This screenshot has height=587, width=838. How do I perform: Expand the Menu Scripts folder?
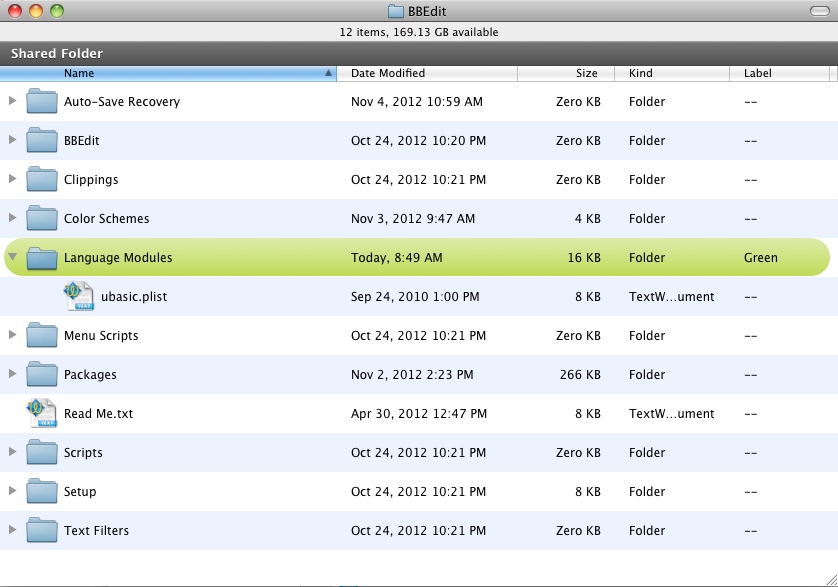pyautogui.click(x=12, y=335)
